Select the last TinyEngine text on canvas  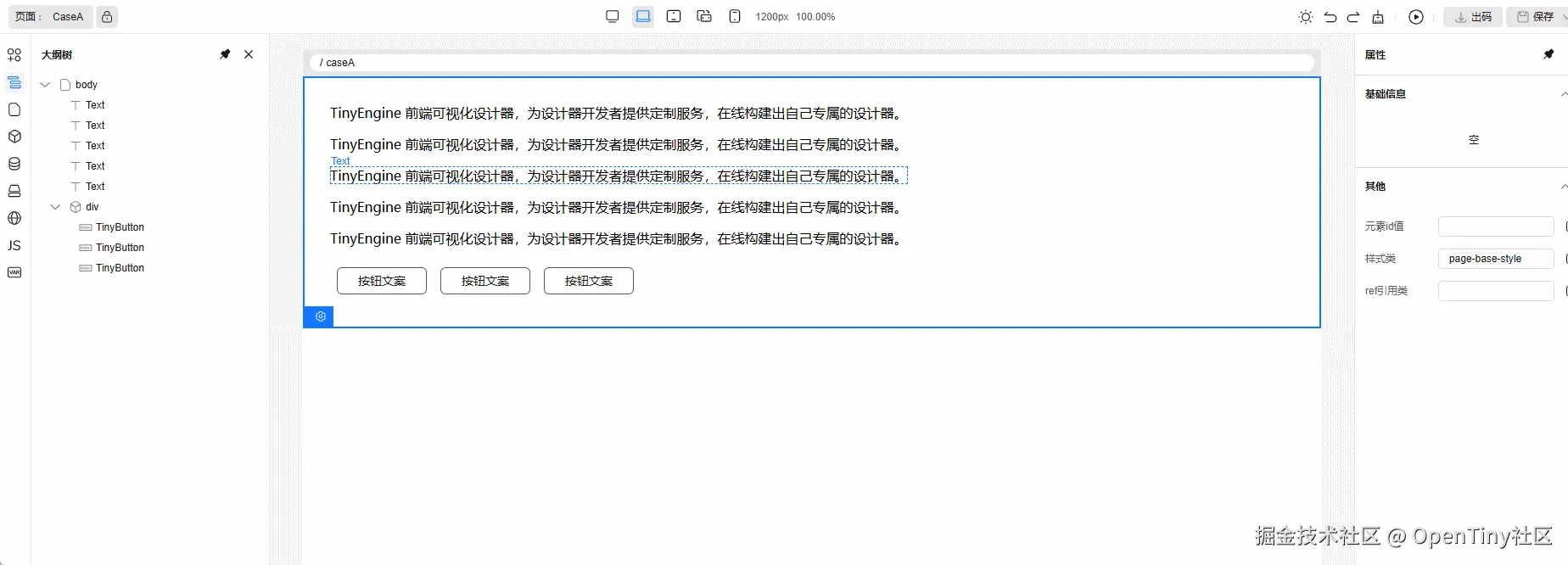[x=619, y=239]
